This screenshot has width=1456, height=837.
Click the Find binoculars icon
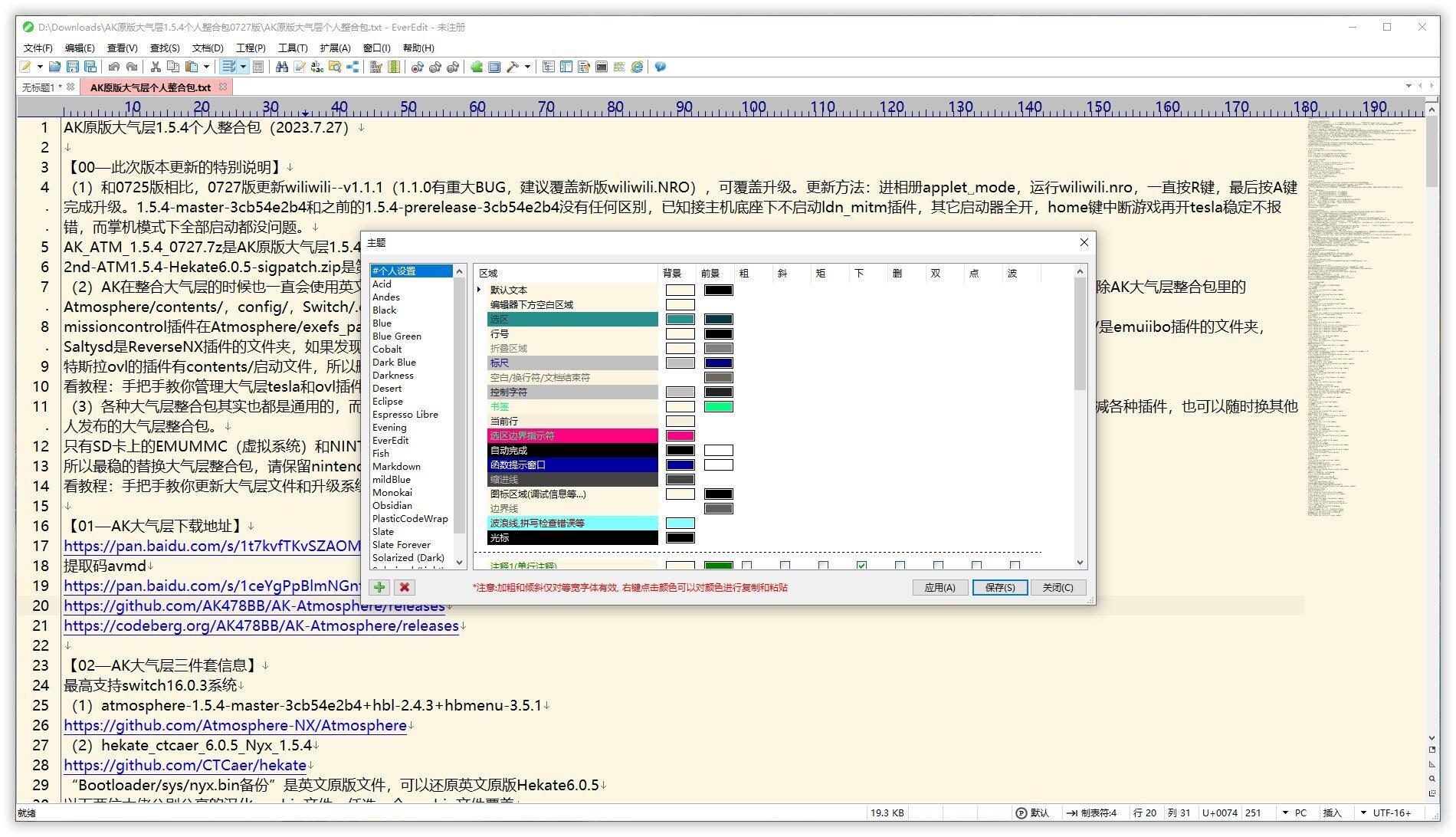point(282,67)
